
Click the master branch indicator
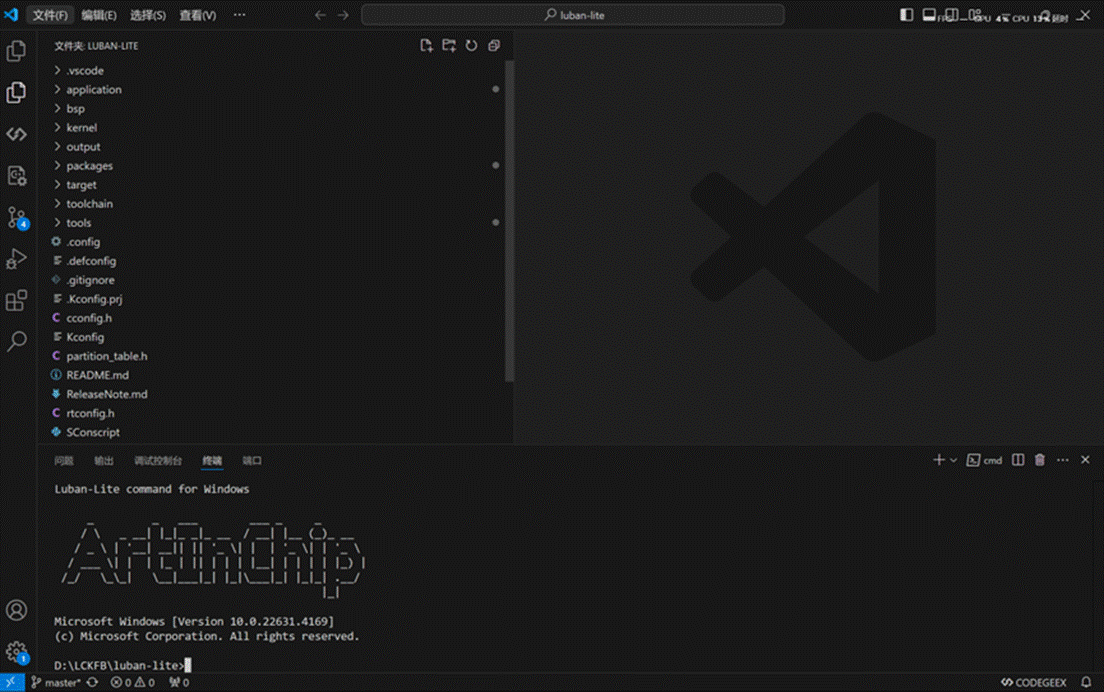coord(56,682)
